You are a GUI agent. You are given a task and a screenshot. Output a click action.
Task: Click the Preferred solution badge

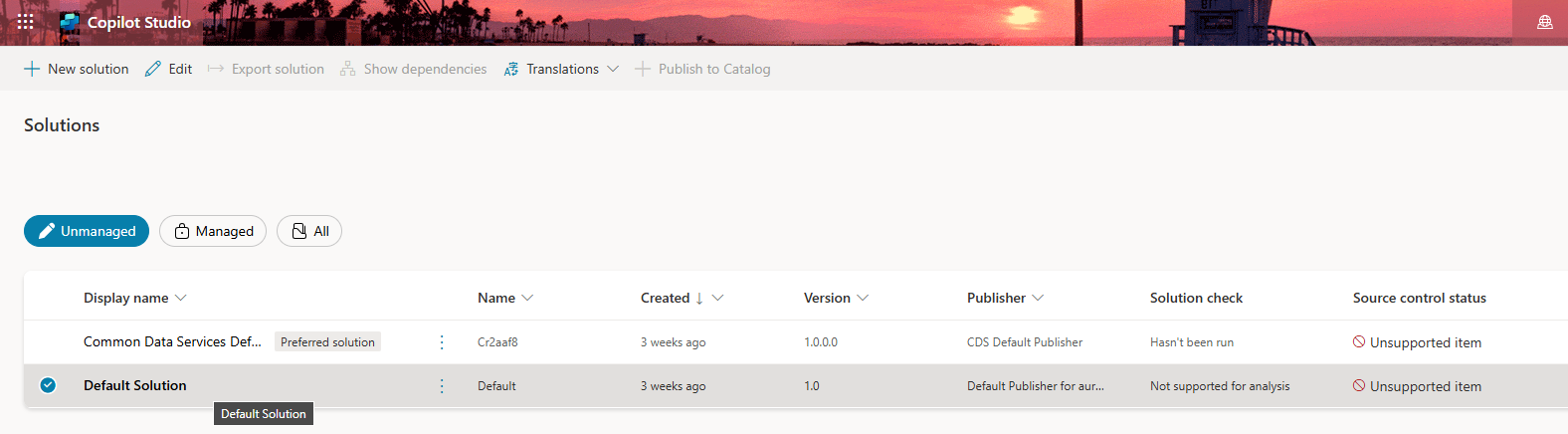pos(327,342)
